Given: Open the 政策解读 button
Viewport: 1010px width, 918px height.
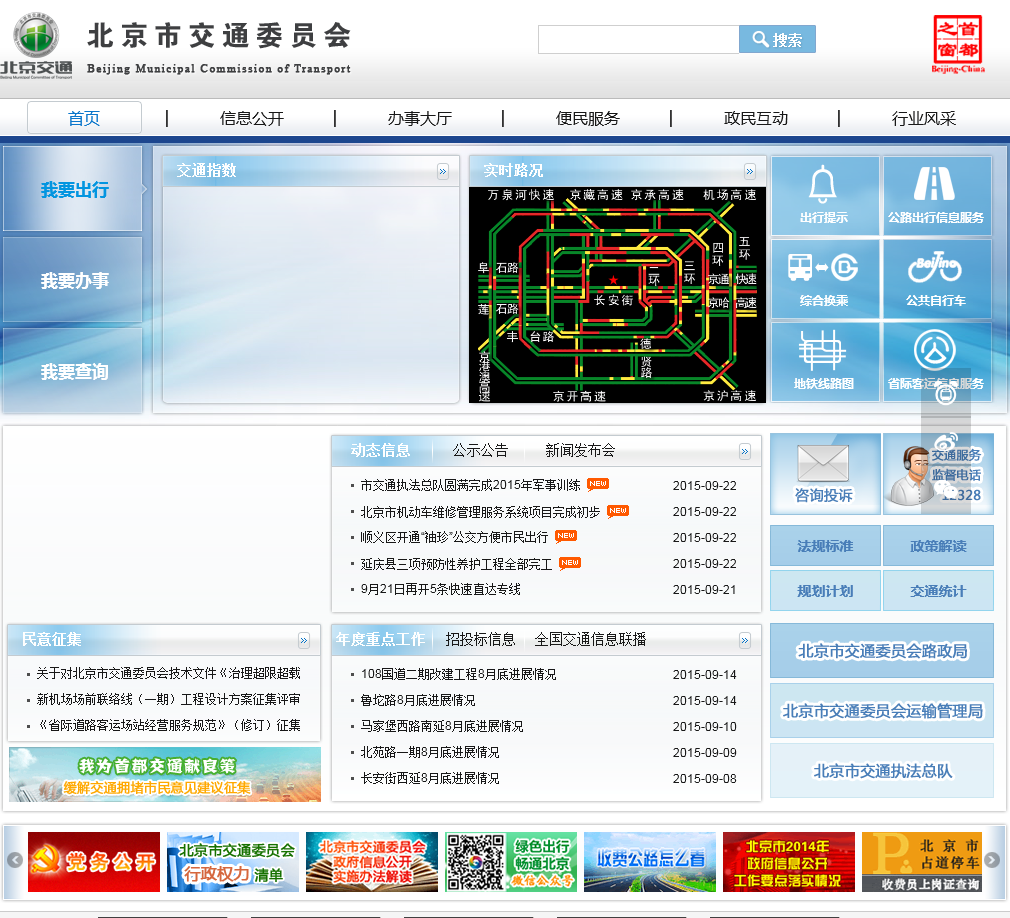Looking at the screenshot, I should (938, 546).
